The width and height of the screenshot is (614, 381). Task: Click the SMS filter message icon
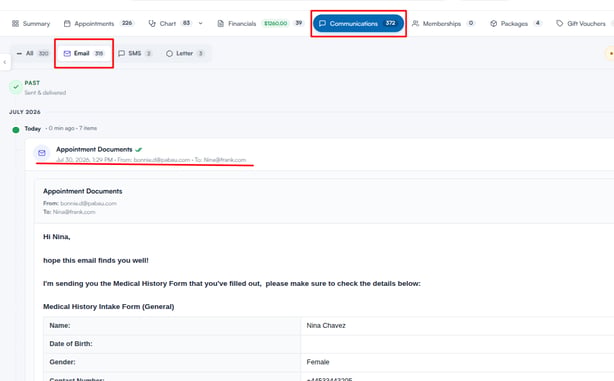[121, 53]
